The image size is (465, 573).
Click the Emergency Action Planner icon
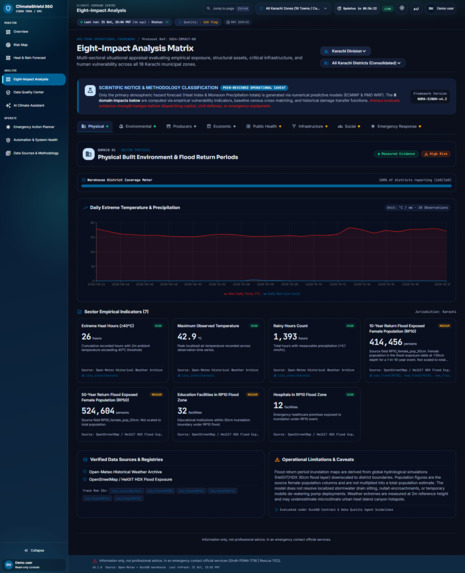click(8, 127)
